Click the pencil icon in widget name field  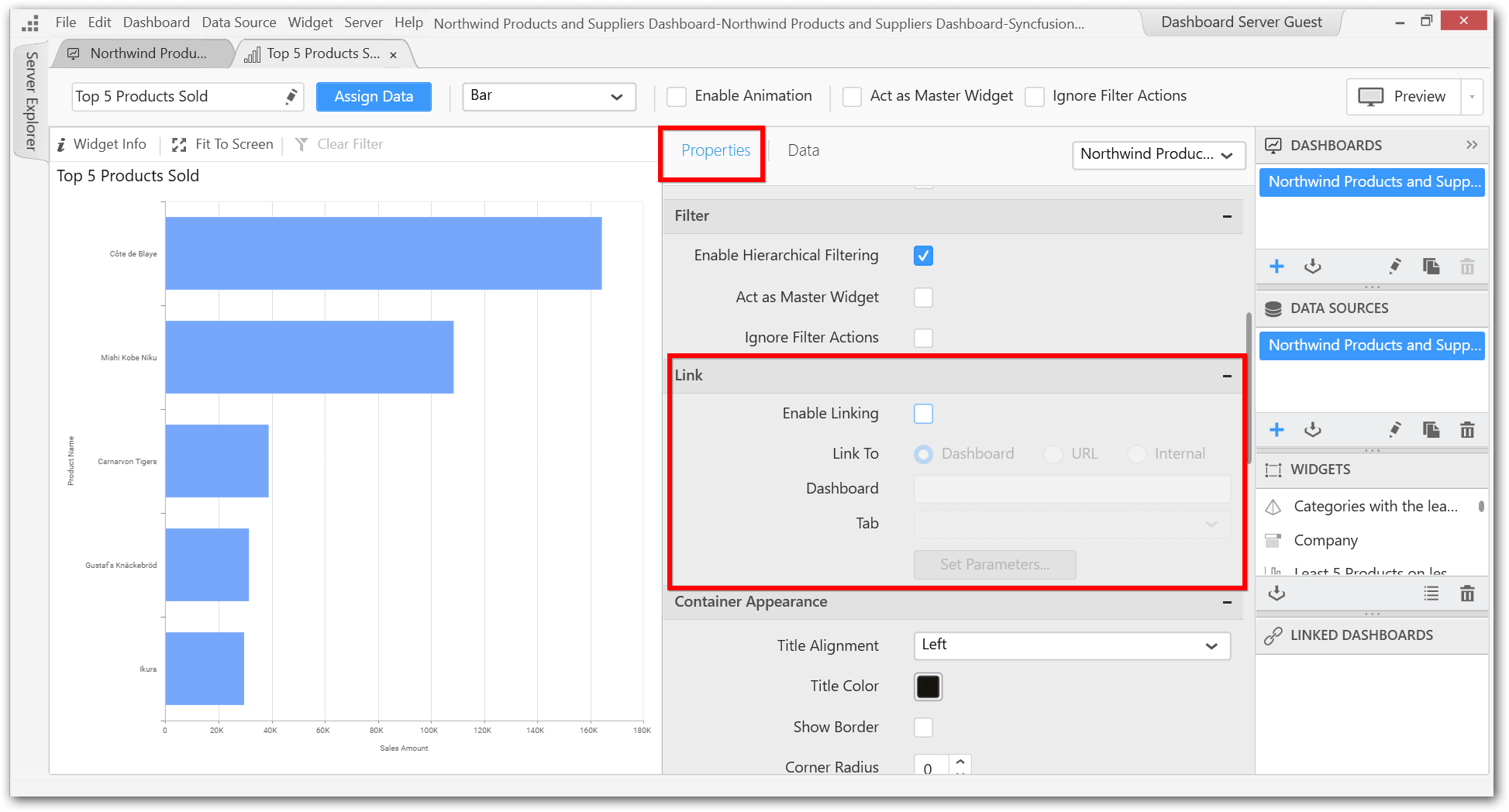[x=291, y=96]
